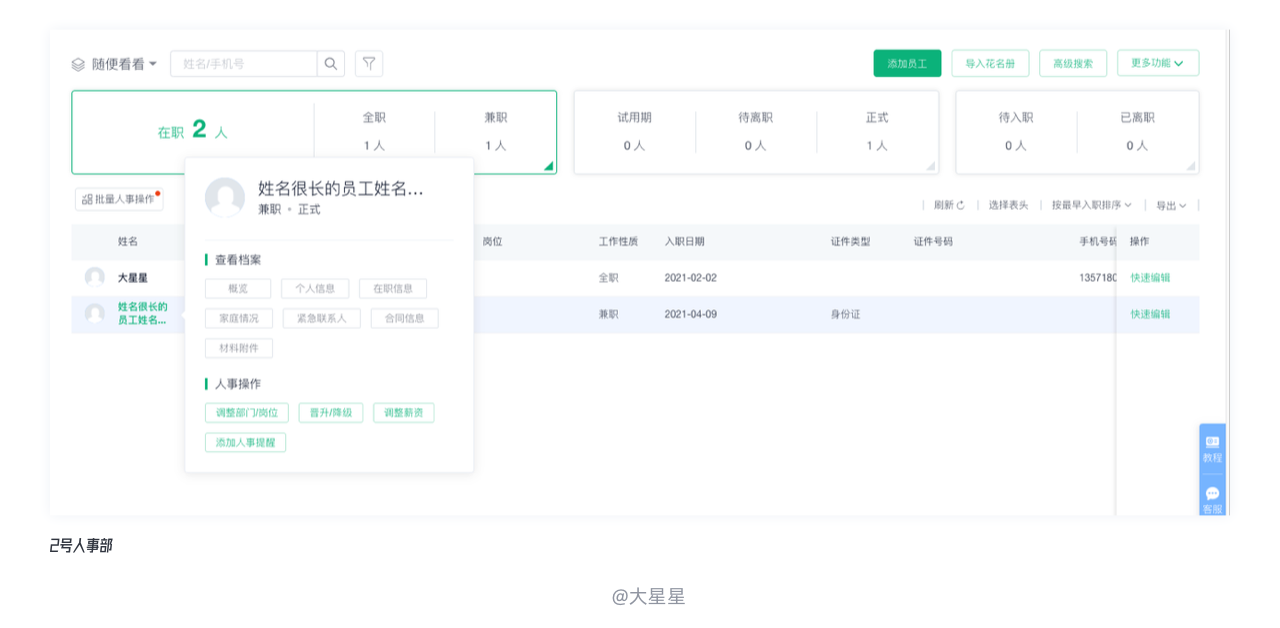
Task: Click the search magnifier icon
Action: (x=331, y=64)
